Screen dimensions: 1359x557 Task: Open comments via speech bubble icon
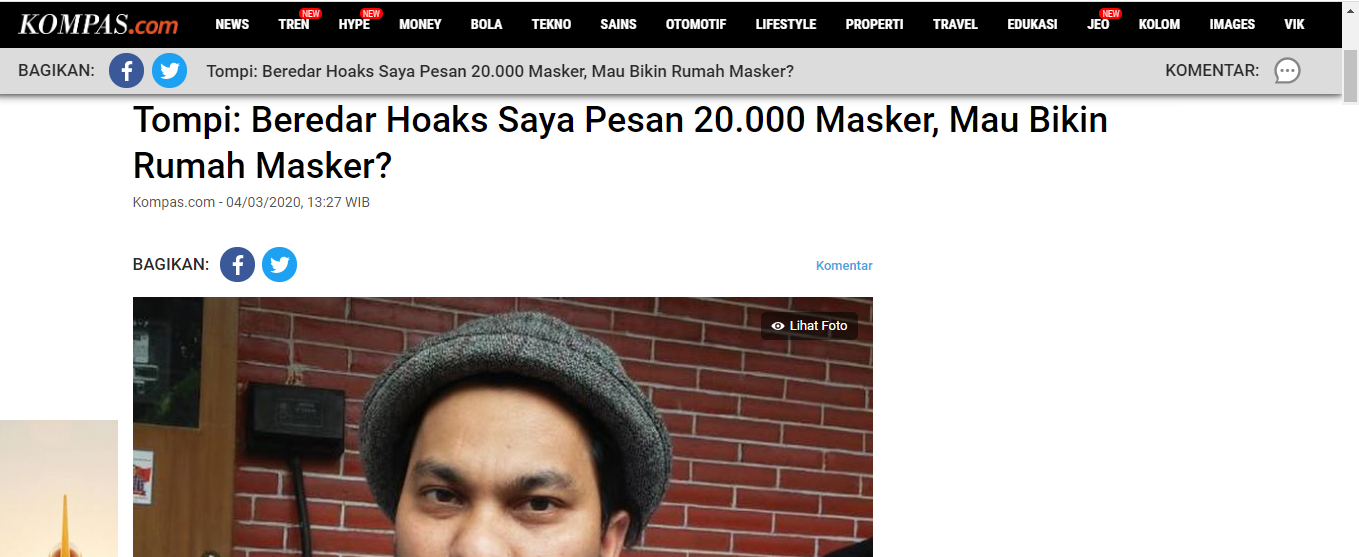click(1287, 71)
